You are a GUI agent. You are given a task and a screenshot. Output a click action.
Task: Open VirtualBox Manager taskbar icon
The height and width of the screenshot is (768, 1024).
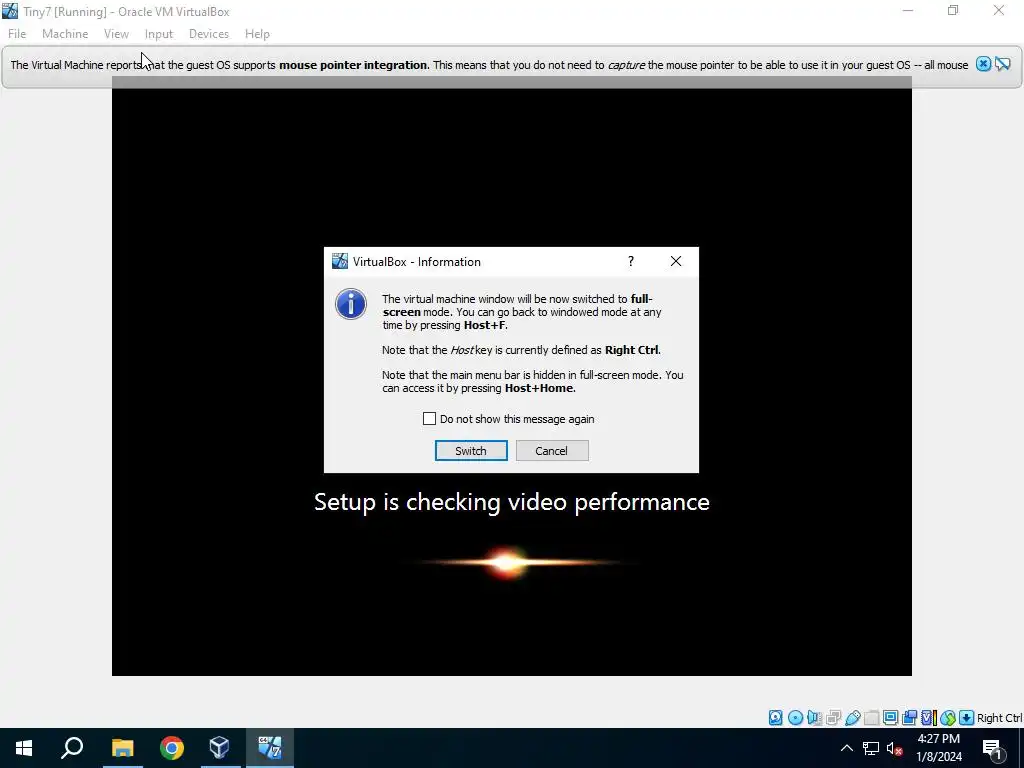point(219,748)
